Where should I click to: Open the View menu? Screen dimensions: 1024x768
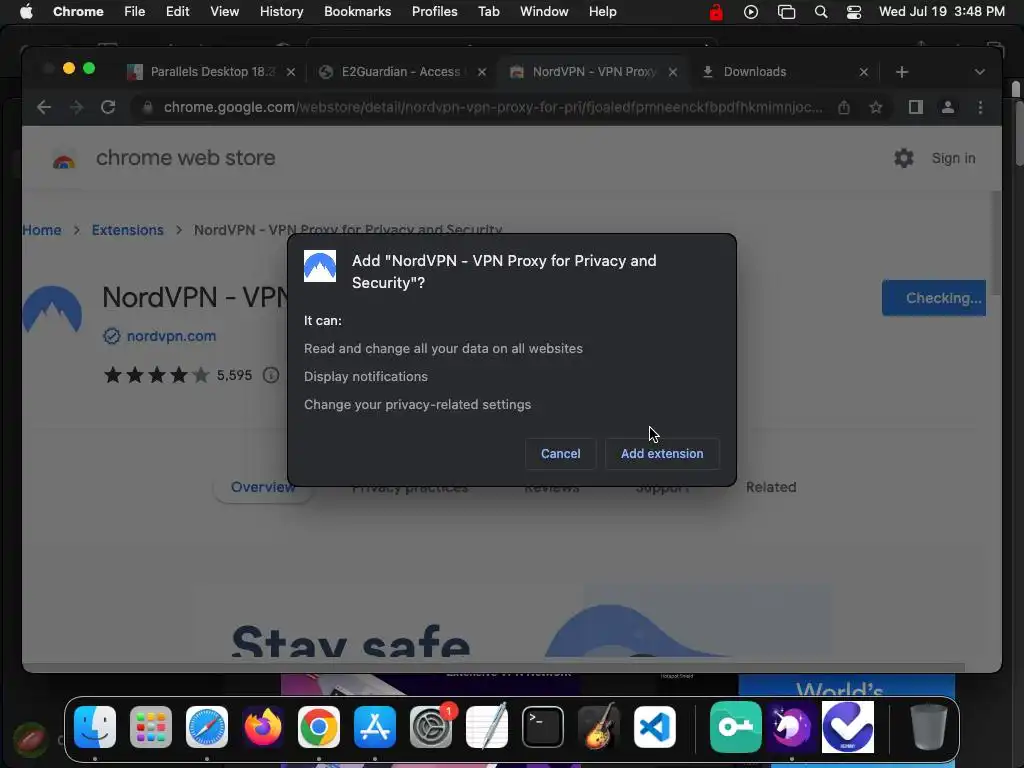[224, 12]
